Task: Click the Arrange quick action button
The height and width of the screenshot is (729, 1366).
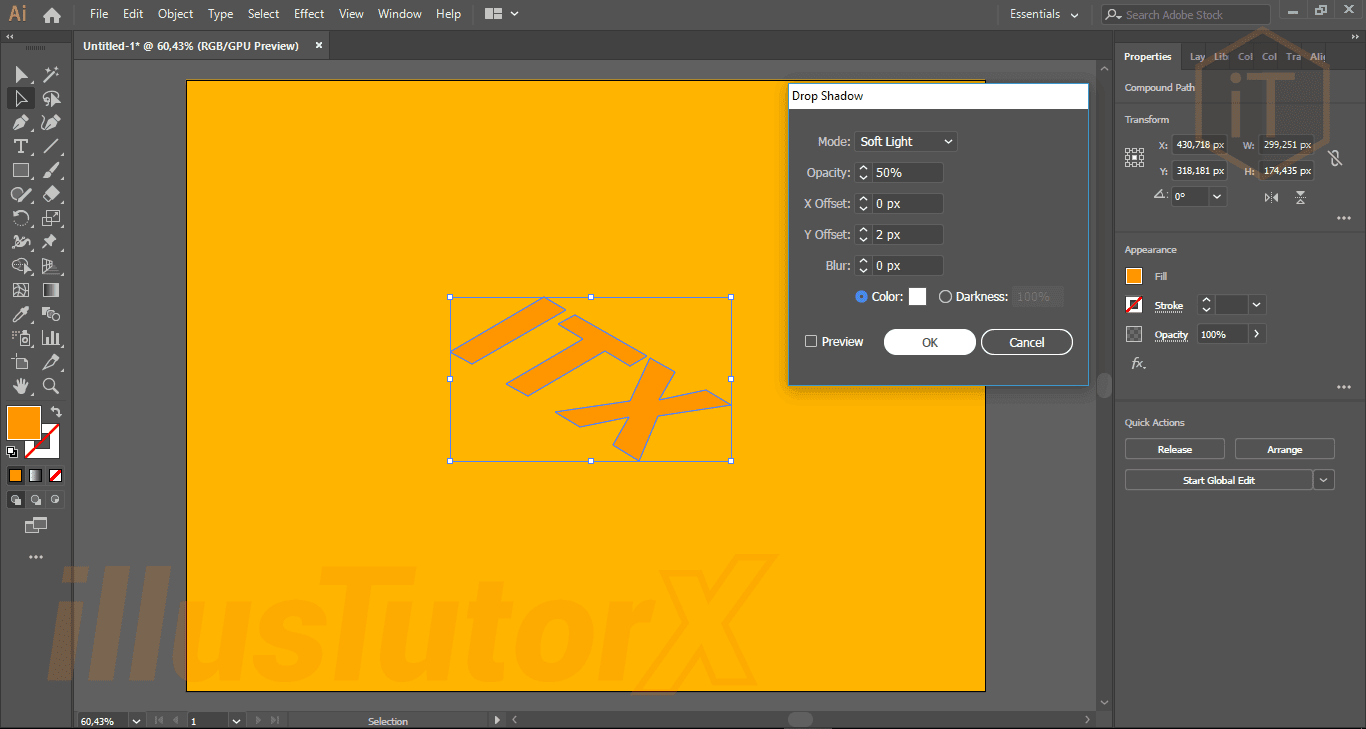Action: pos(1285,449)
